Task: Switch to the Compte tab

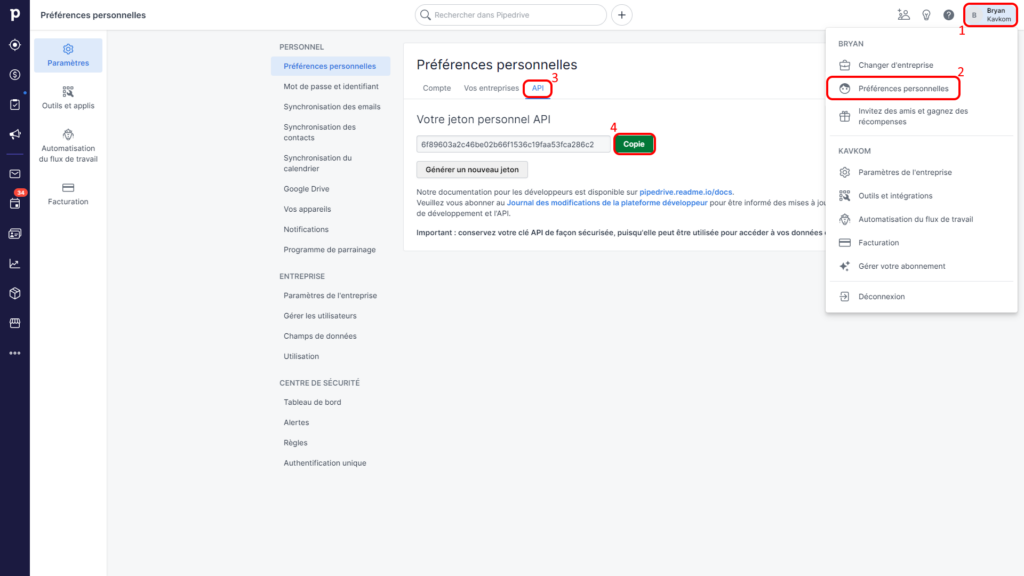Action: (436, 88)
